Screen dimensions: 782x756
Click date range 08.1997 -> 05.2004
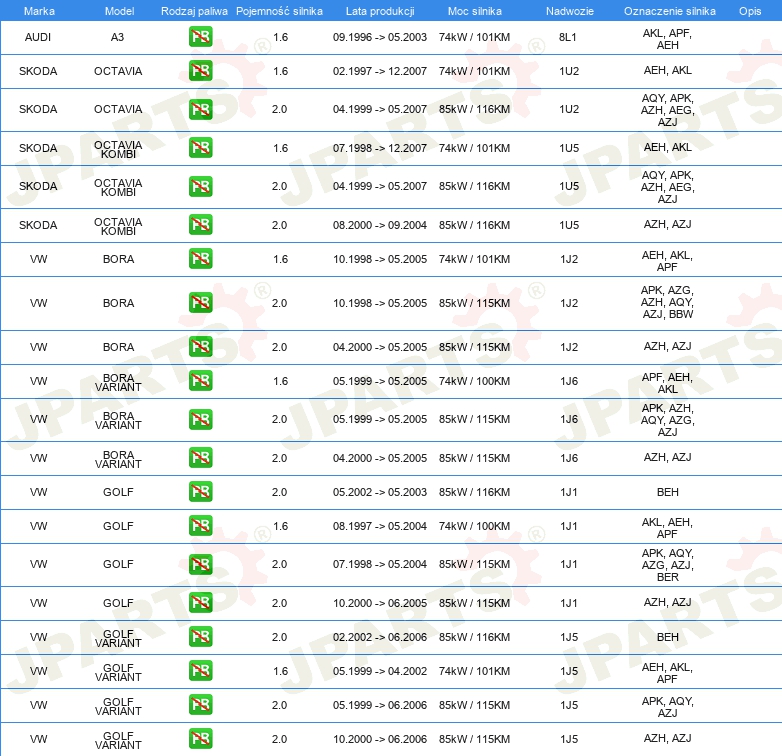(380, 526)
